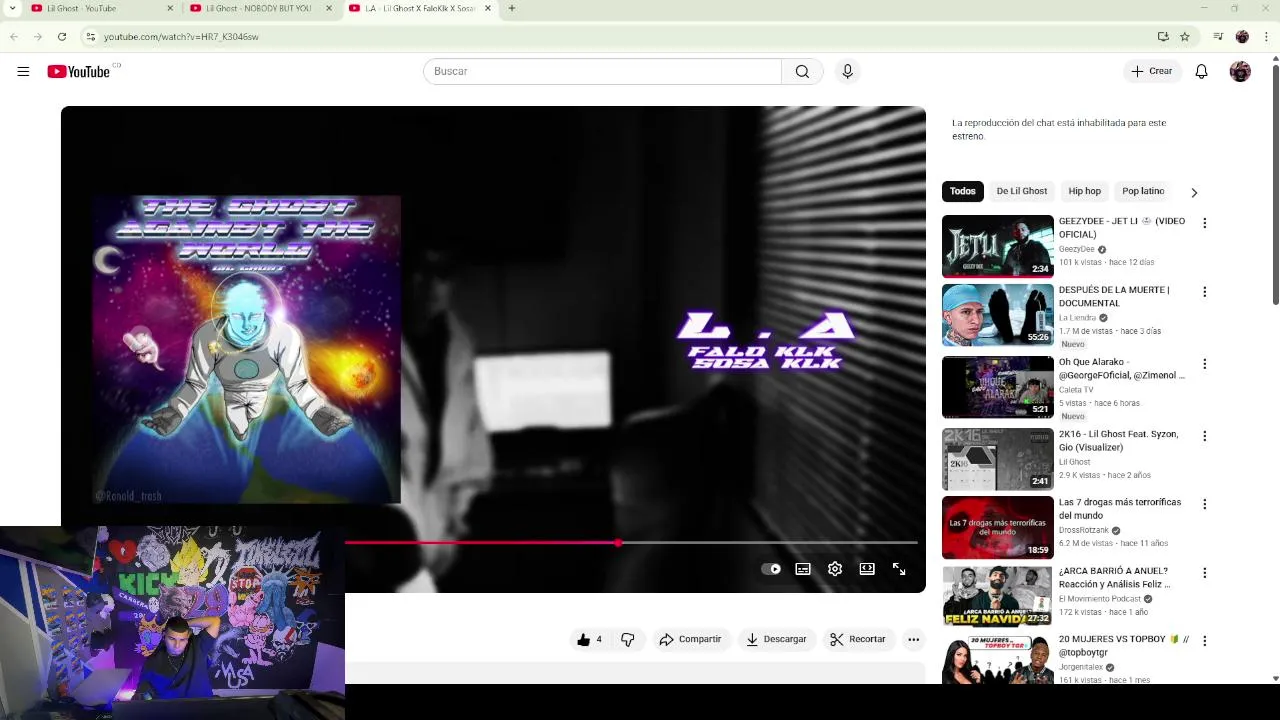1280x720 pixels.
Task: Click the search magnifier button
Action: 802,71
